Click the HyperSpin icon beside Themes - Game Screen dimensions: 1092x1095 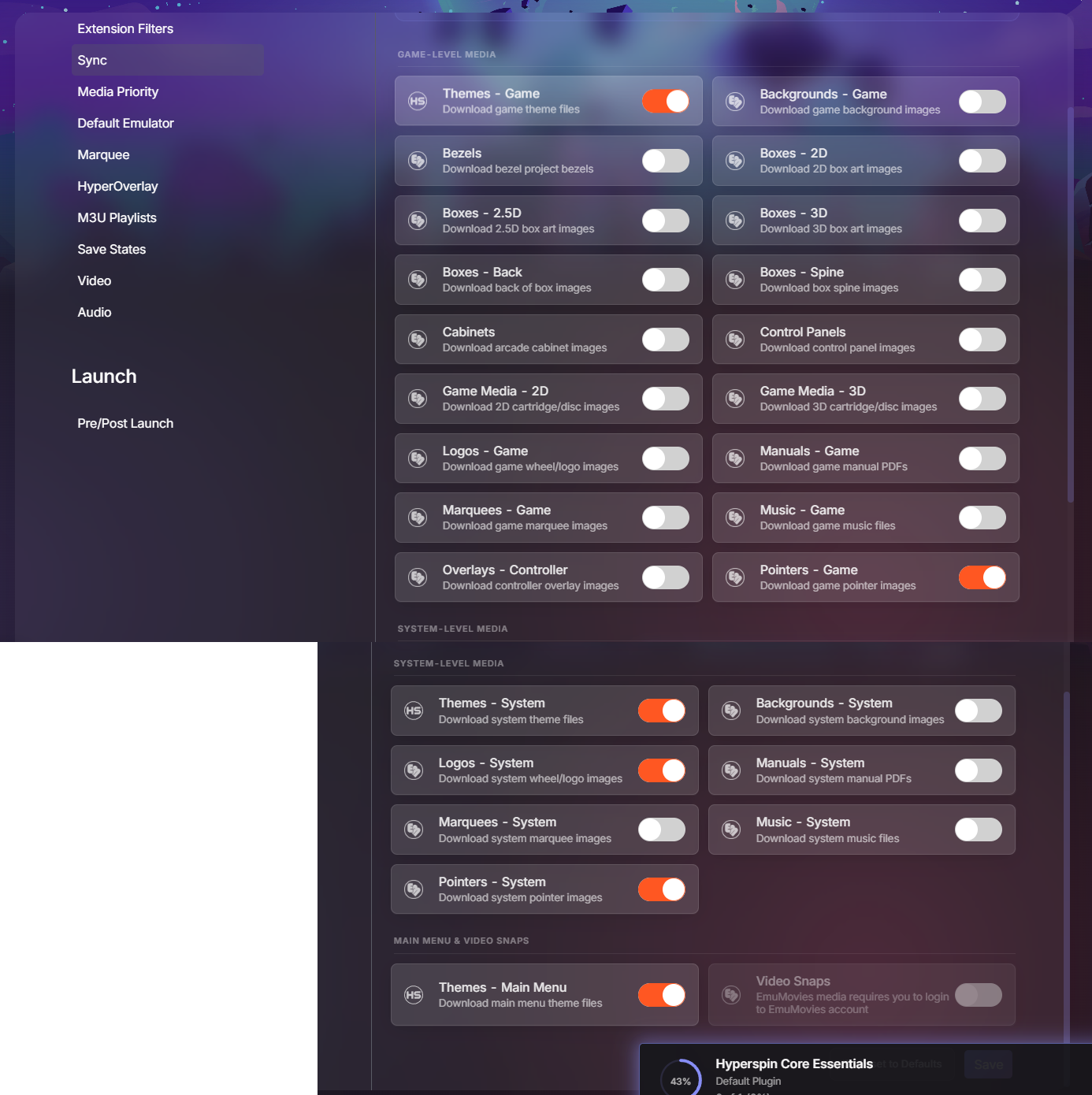[x=418, y=101]
